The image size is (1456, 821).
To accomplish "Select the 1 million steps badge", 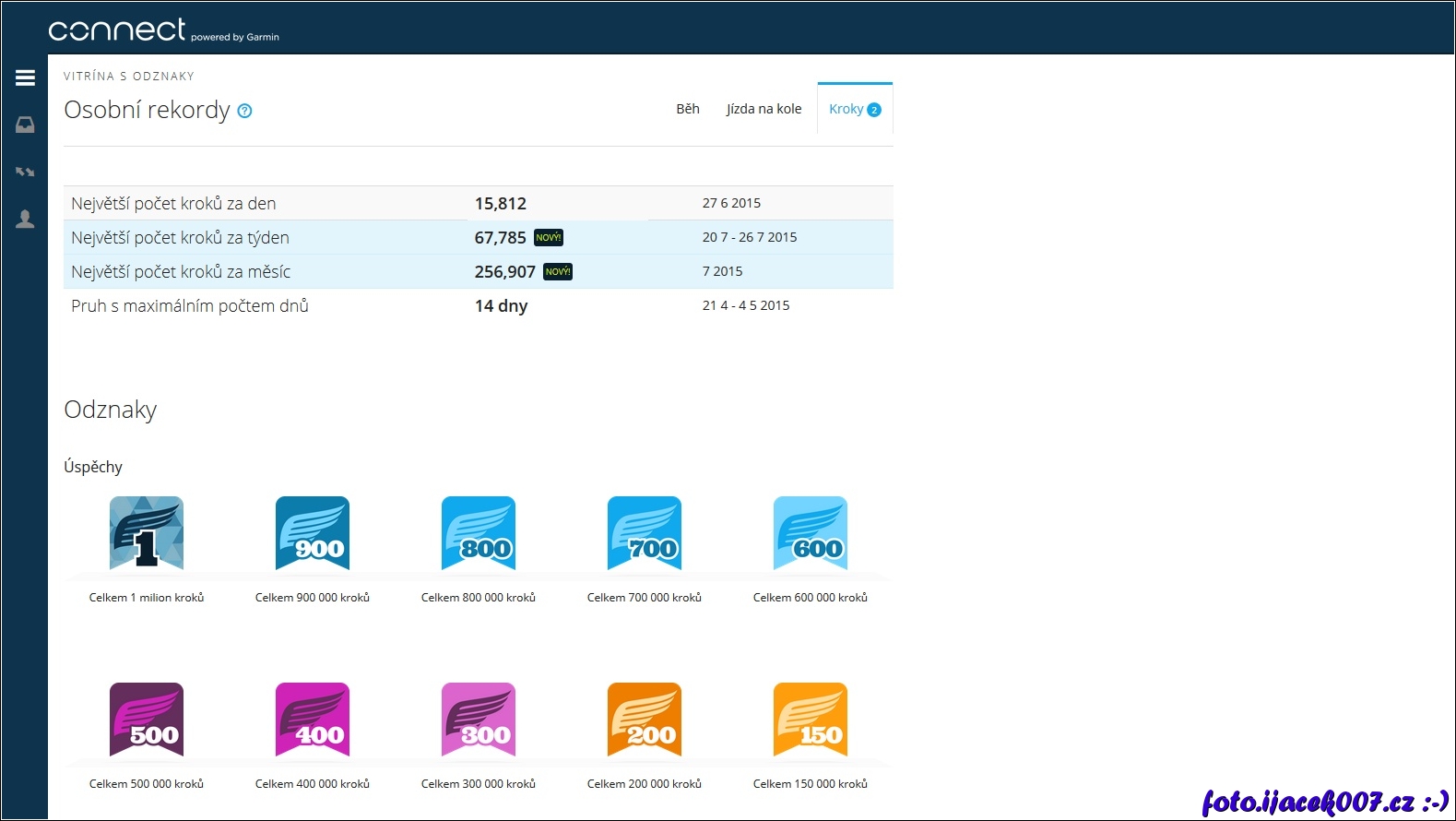I will click(147, 533).
